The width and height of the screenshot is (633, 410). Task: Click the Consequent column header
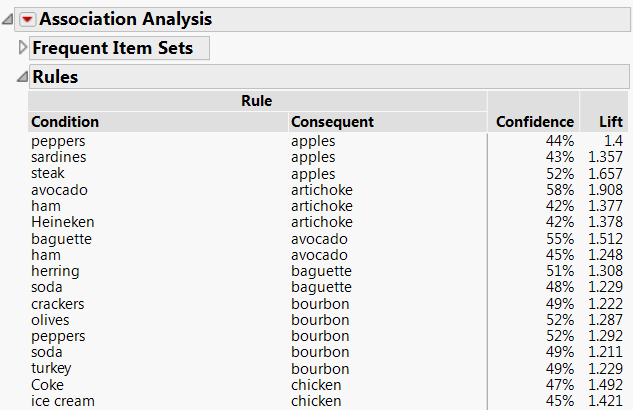click(x=332, y=122)
